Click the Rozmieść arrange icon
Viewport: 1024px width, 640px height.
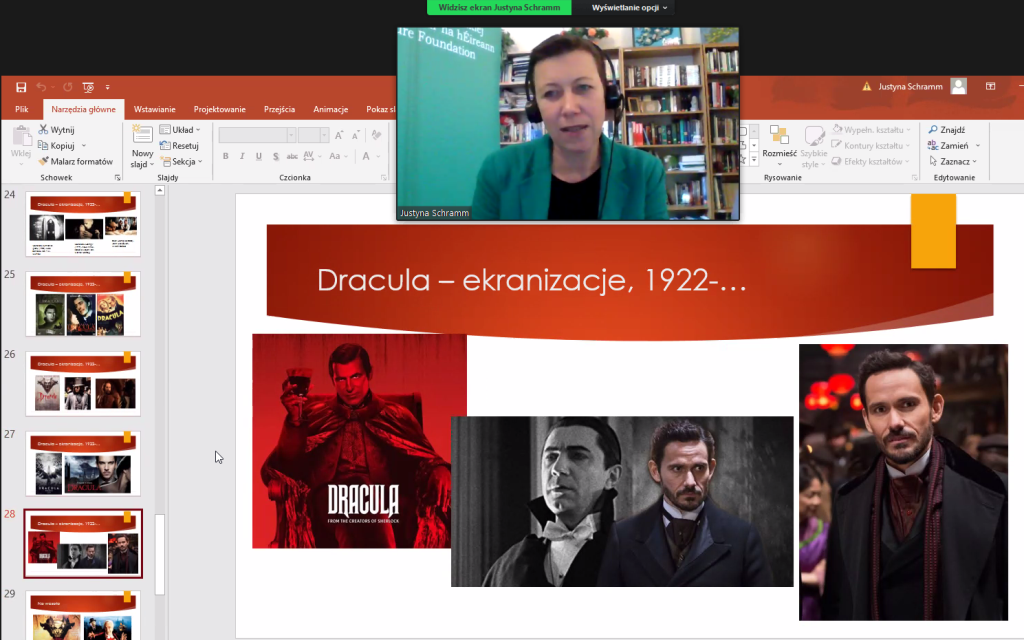click(779, 142)
